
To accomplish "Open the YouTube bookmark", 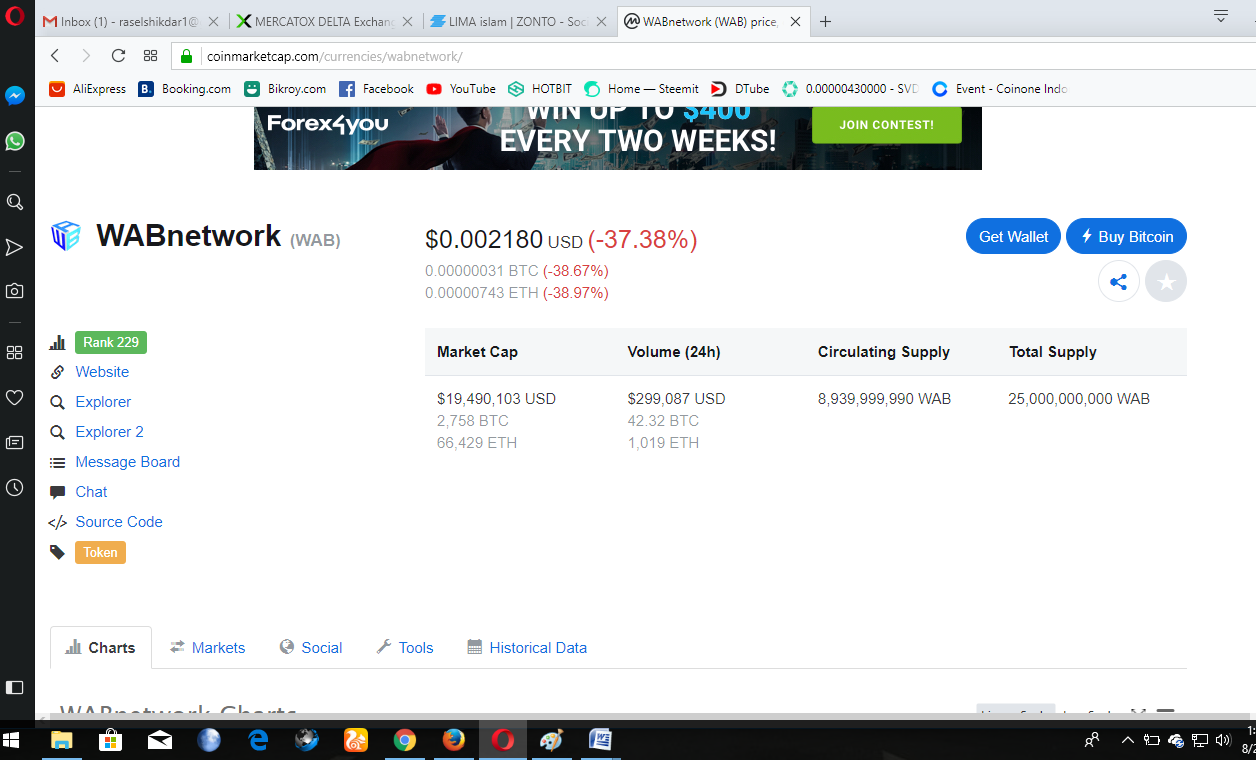I will tap(461, 89).
